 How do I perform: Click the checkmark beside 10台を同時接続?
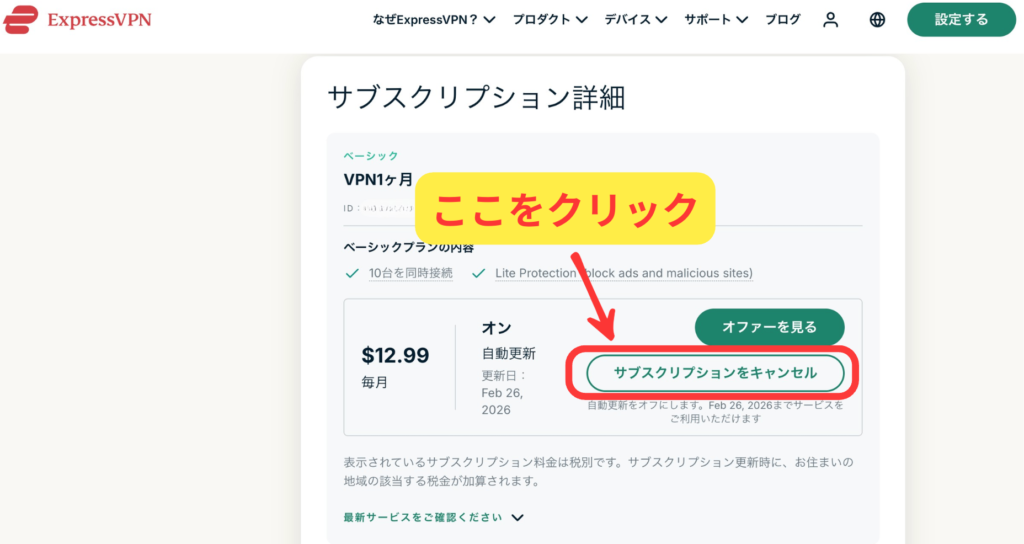click(351, 273)
